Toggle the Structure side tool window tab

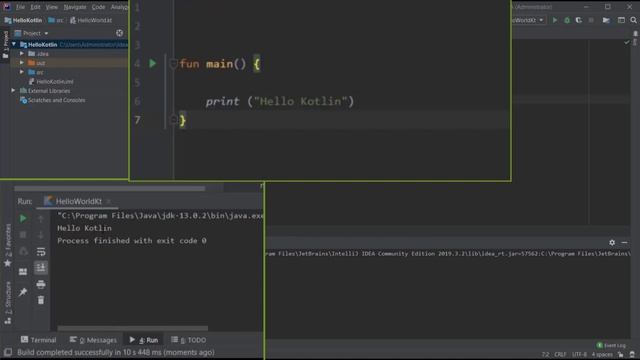8,303
